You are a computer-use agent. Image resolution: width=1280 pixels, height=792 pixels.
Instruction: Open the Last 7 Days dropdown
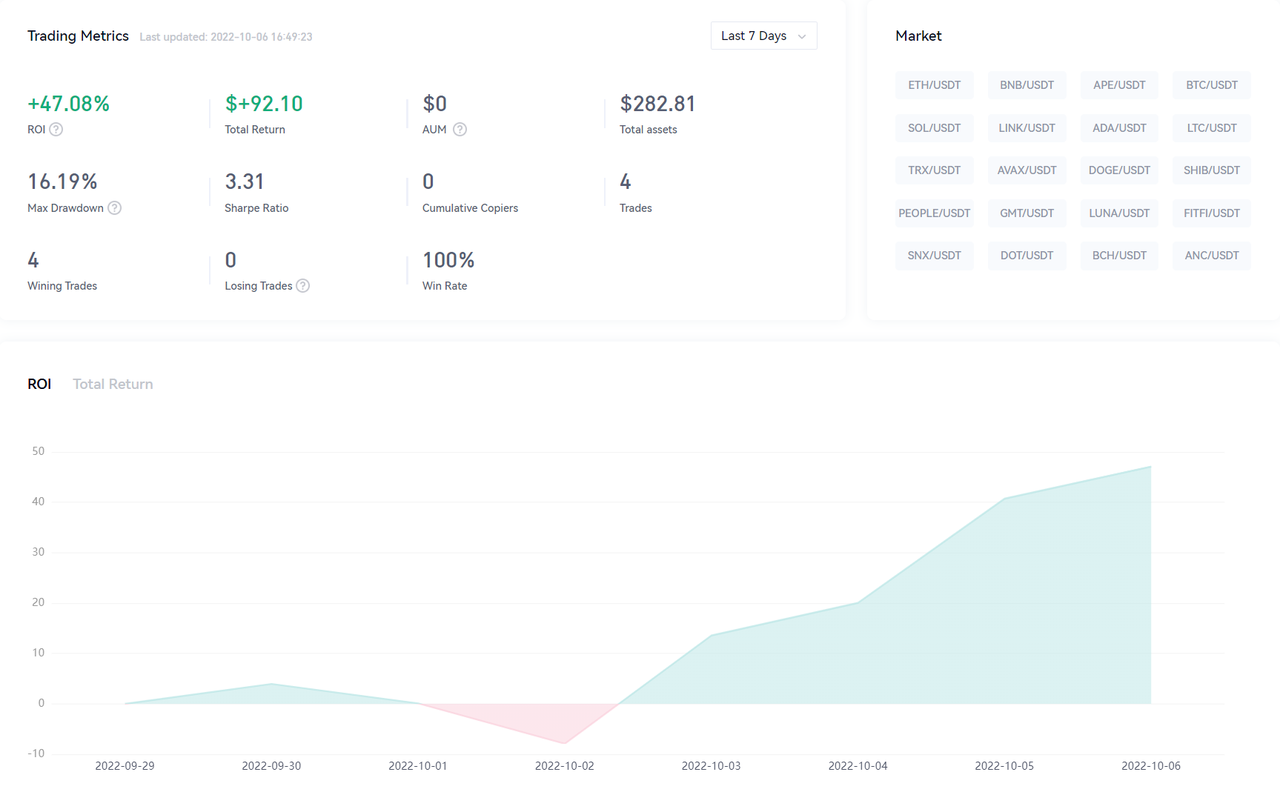coord(763,36)
